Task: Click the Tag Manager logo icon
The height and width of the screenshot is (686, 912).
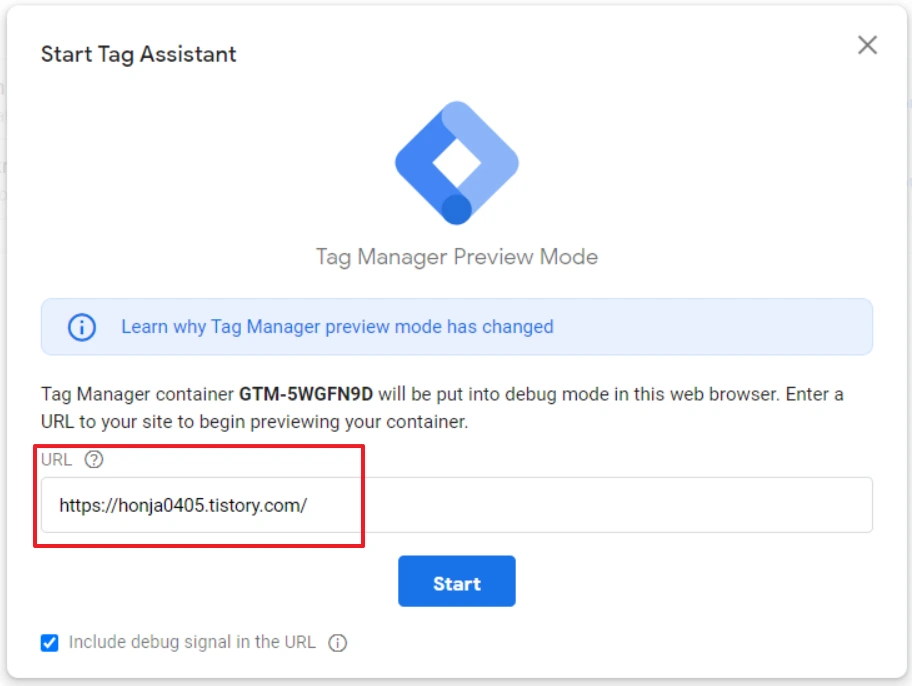Action: (x=457, y=163)
